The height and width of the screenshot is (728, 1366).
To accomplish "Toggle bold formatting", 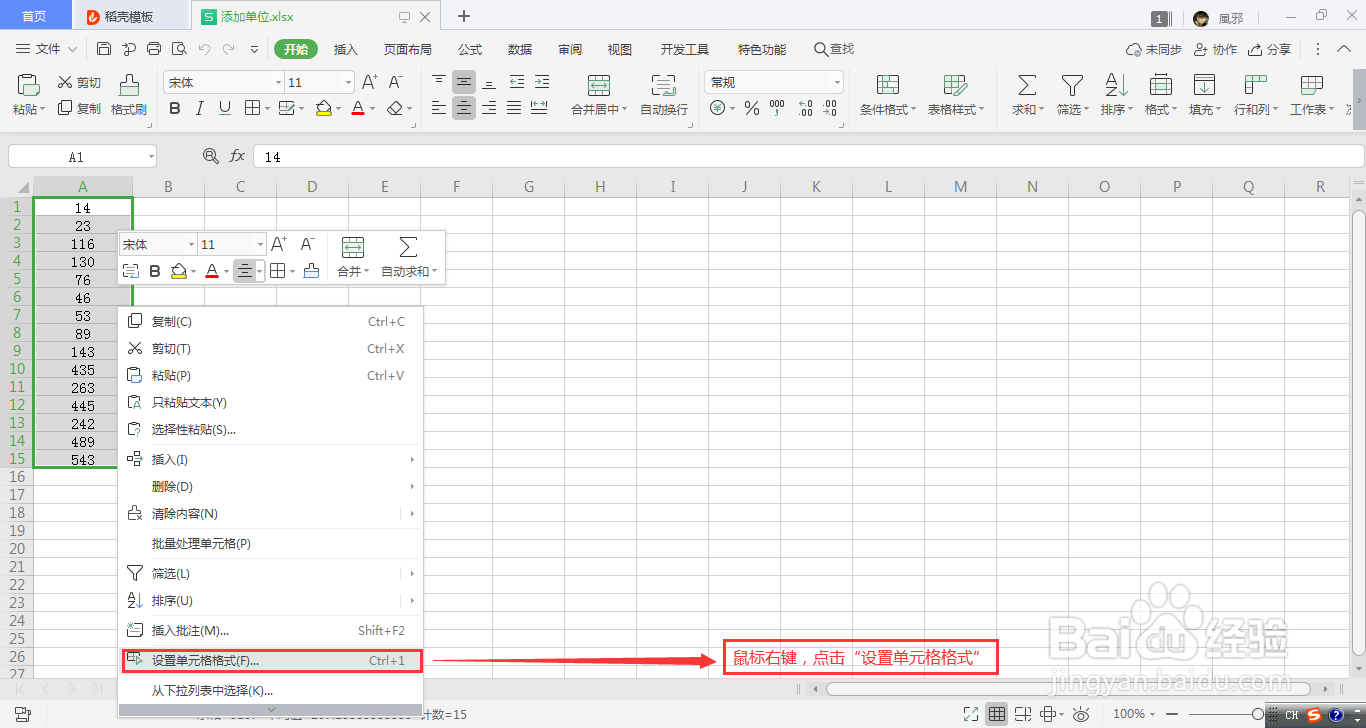I will 174,108.
